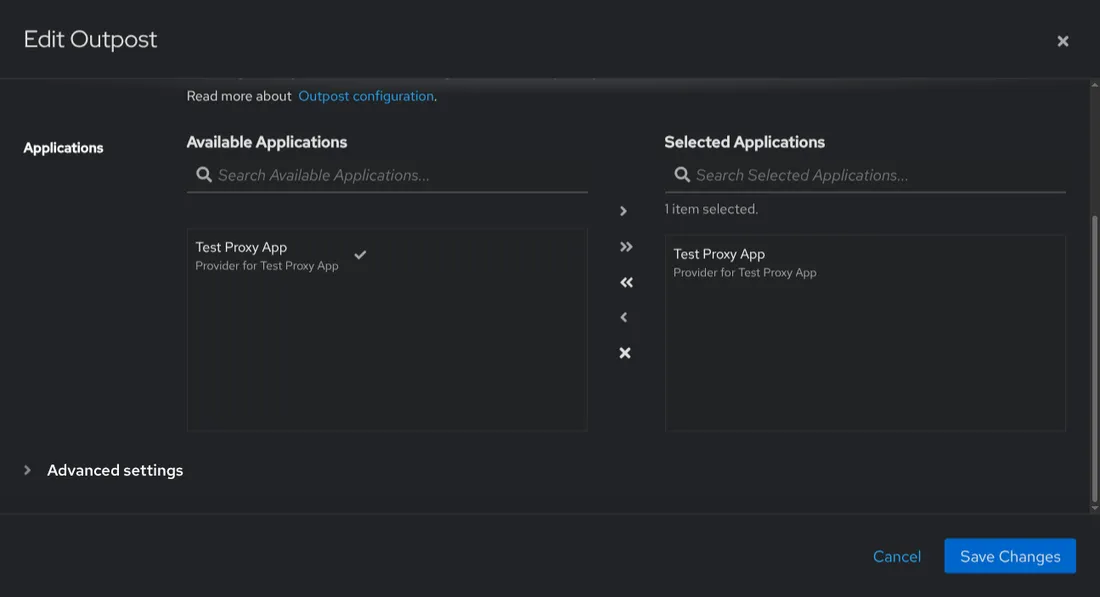Remove all applications with double left arrow
Image resolution: width=1100 pixels, height=597 pixels.
coord(626,283)
